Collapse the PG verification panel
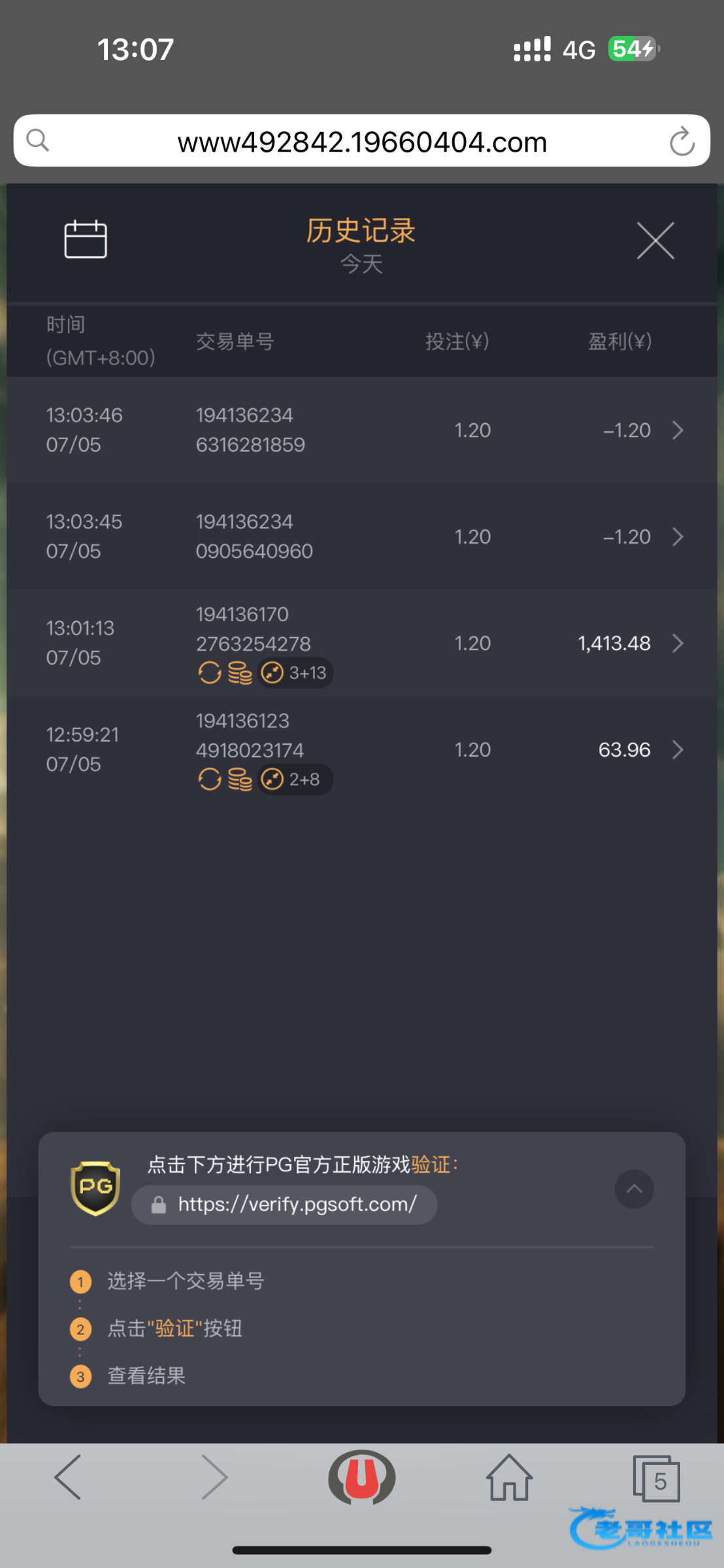Viewport: 724px width, 1568px height. click(x=634, y=1189)
